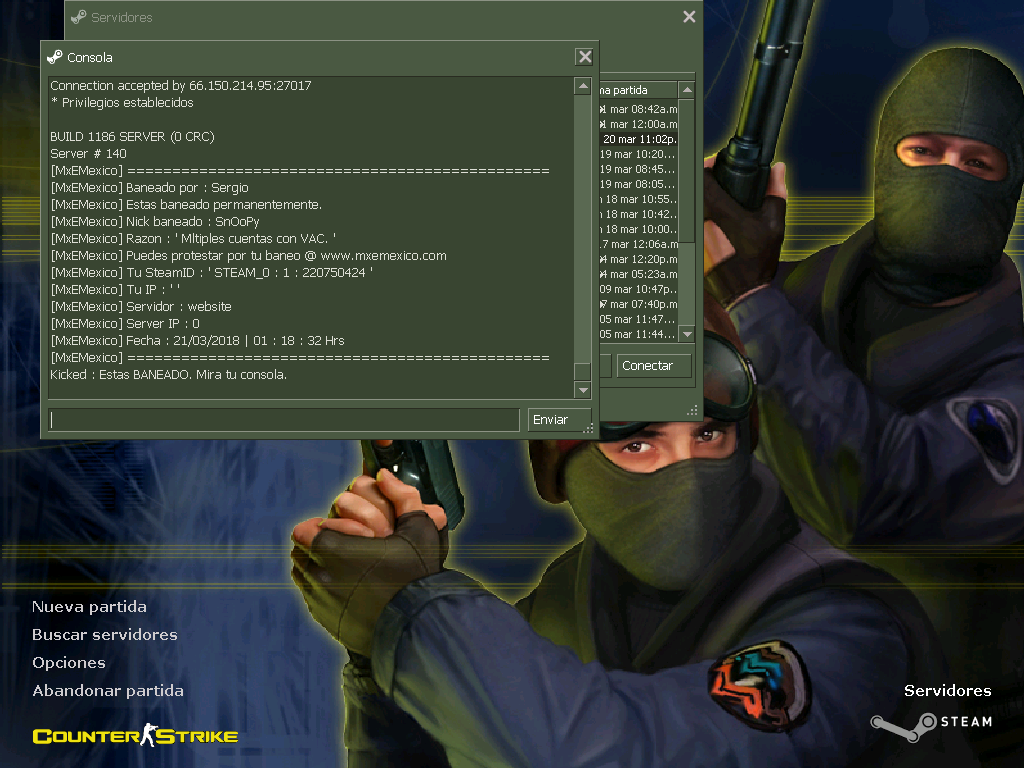
Task: Click the Steam icon in Consola title bar
Action: click(55, 57)
